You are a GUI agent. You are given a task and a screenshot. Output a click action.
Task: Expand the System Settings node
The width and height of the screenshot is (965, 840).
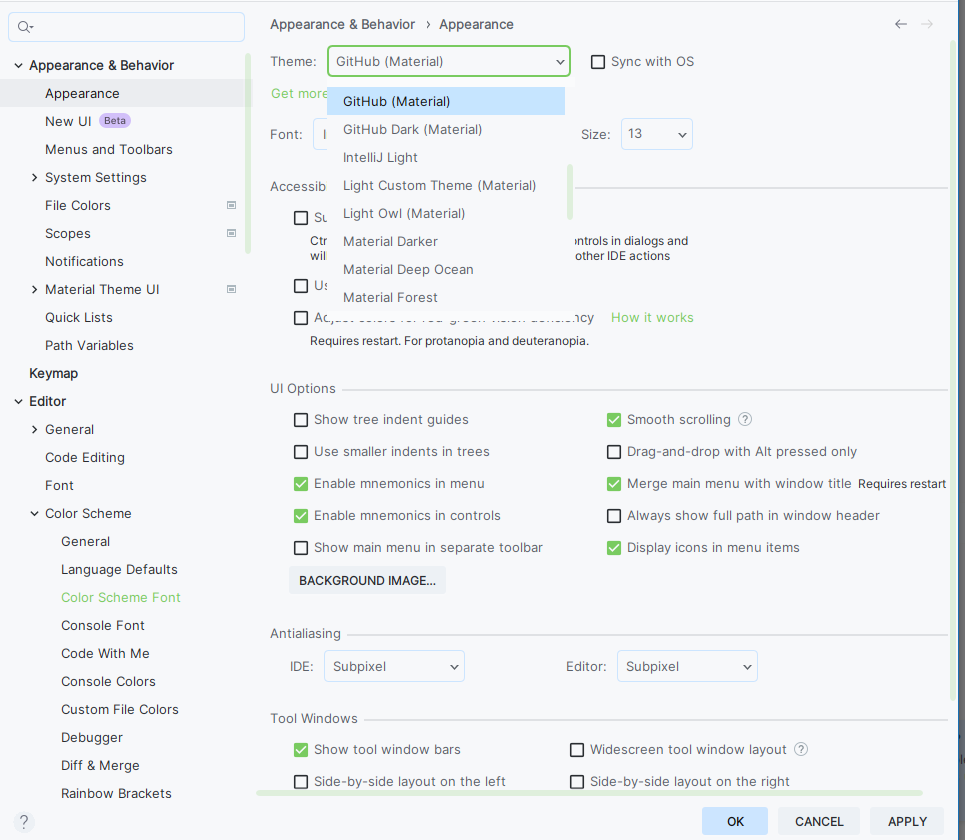tap(34, 177)
